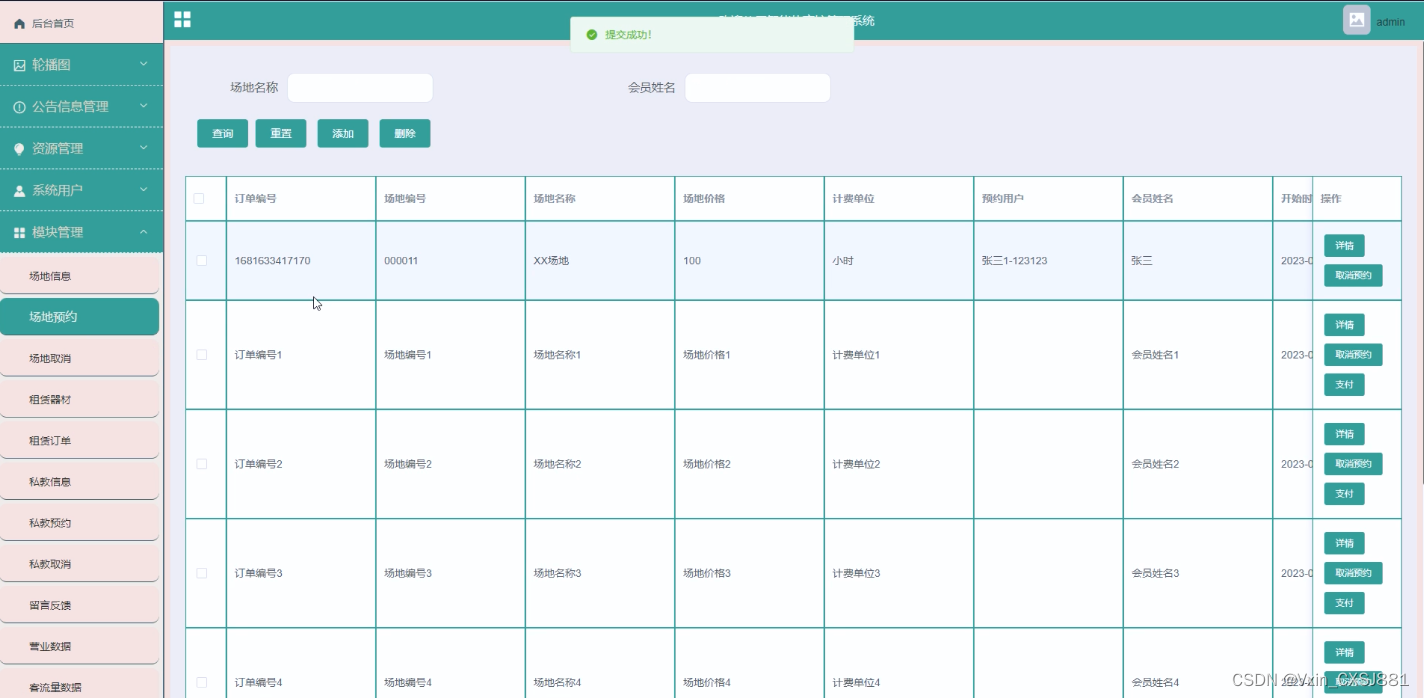Check the 订单编号3 row checkbox
Viewport: 1424px width, 698px height.
[202, 573]
